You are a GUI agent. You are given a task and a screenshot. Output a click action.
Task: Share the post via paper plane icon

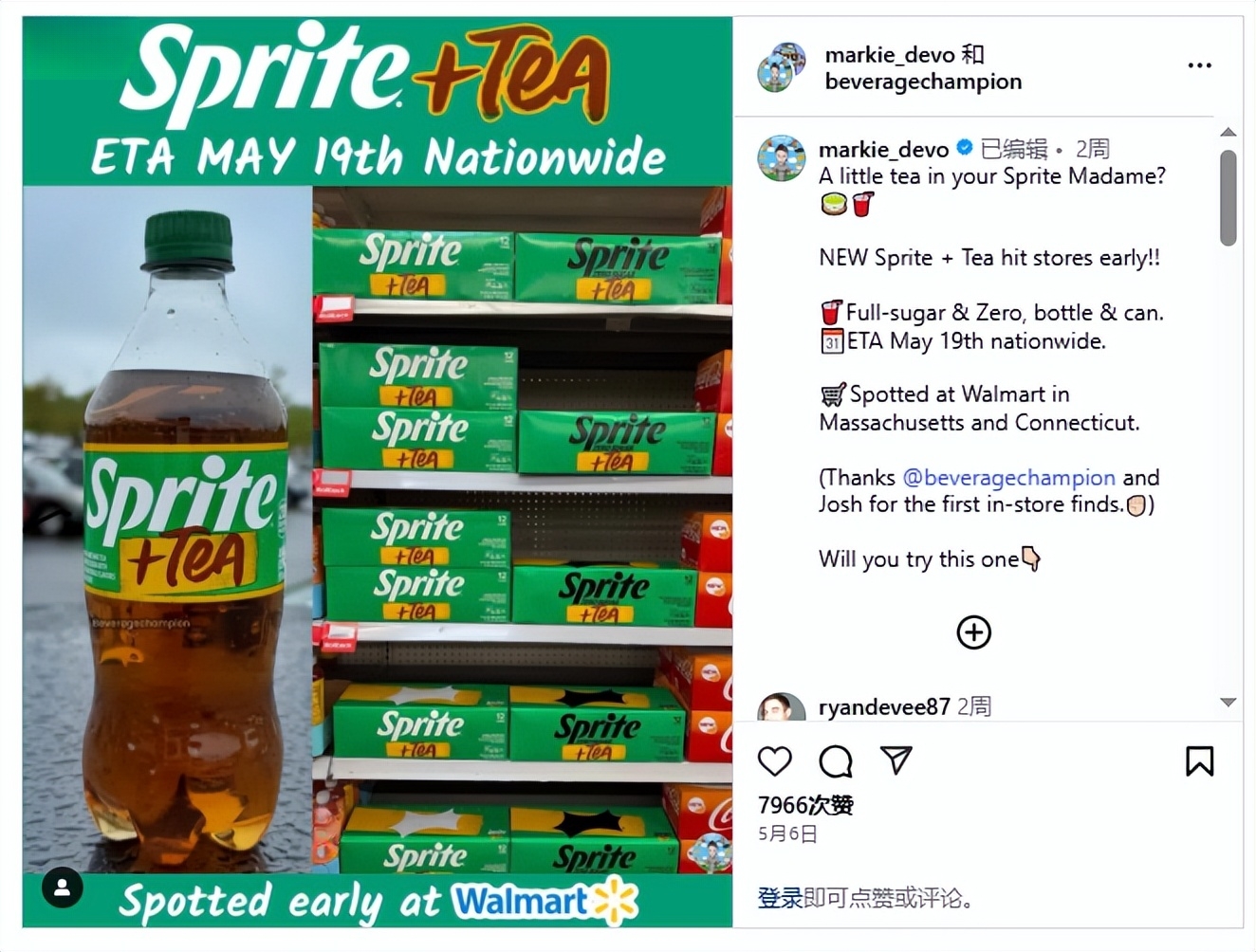click(x=896, y=760)
